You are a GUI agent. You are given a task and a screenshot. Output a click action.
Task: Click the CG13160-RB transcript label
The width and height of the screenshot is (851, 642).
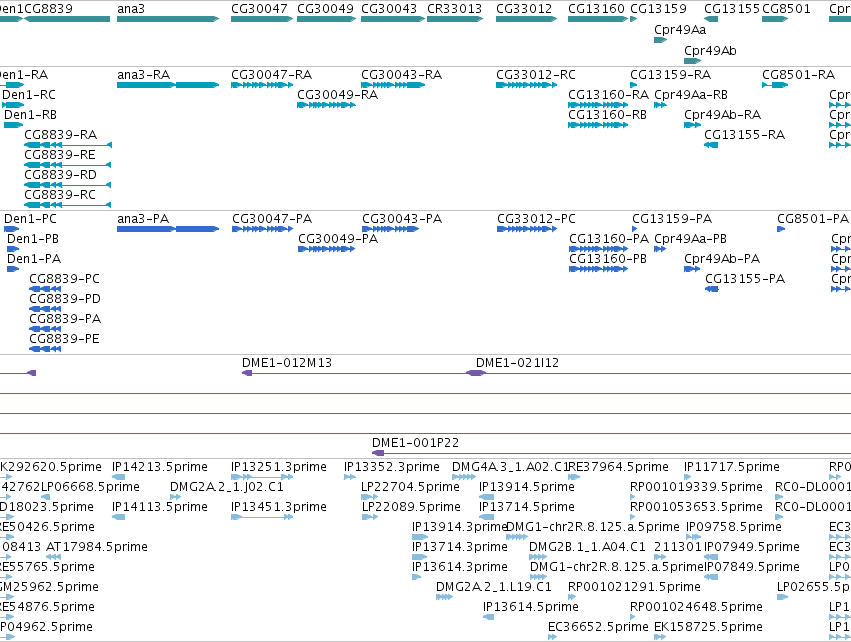point(608,115)
